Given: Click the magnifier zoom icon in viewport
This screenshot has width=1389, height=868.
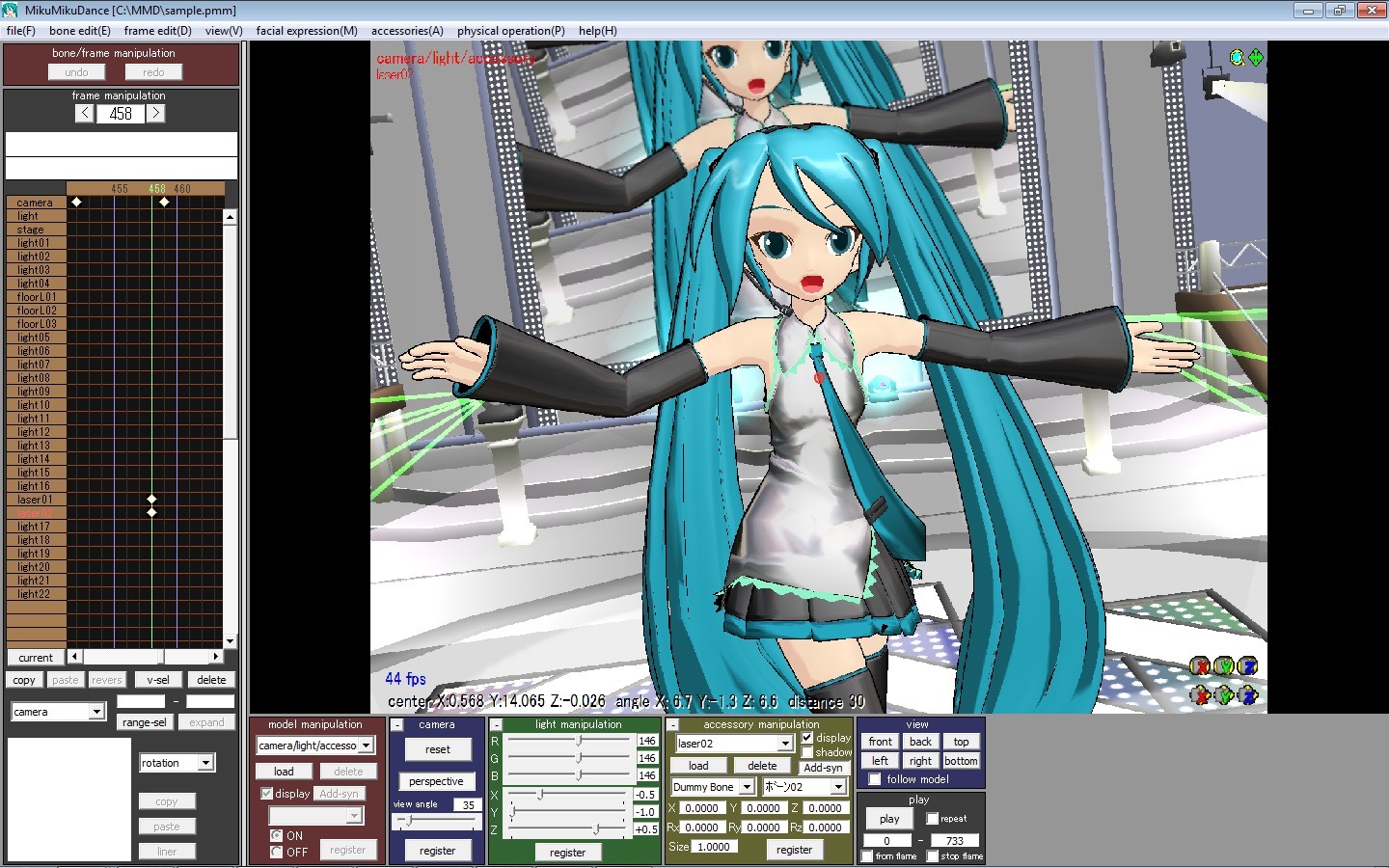Looking at the screenshot, I should (1237, 58).
